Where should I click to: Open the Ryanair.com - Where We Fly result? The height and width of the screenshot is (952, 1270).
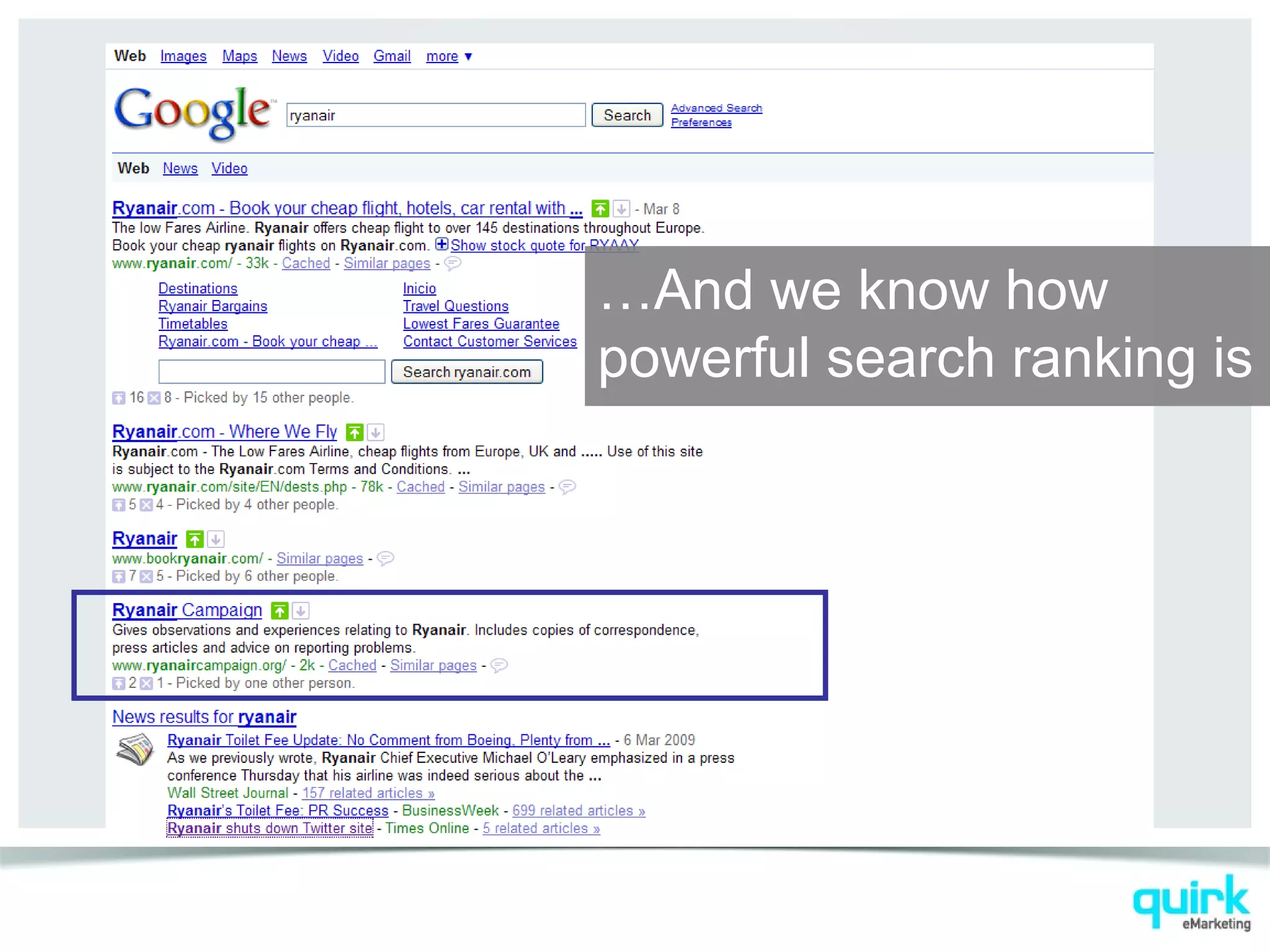click(x=224, y=432)
